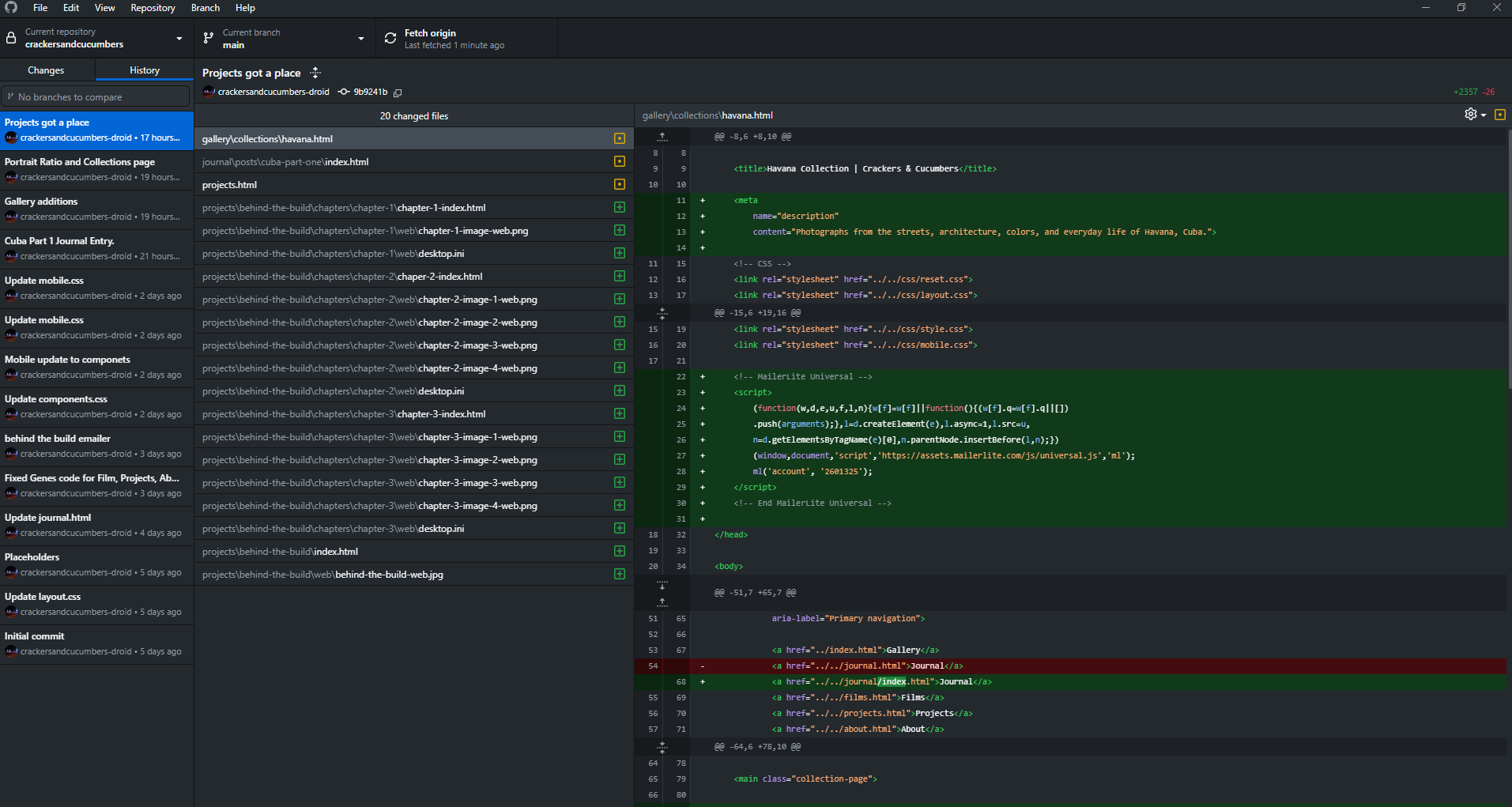
Task: Select file projects.html
Action: click(x=413, y=184)
